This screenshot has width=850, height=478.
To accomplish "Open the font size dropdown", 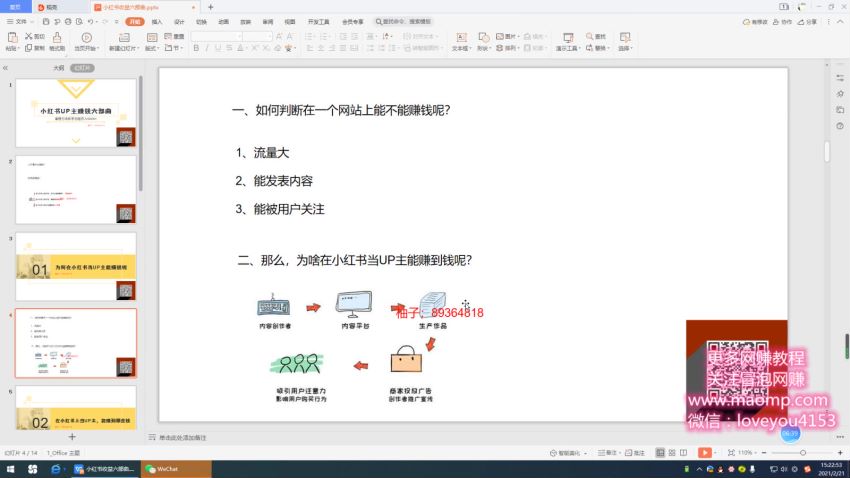I will tap(269, 36).
